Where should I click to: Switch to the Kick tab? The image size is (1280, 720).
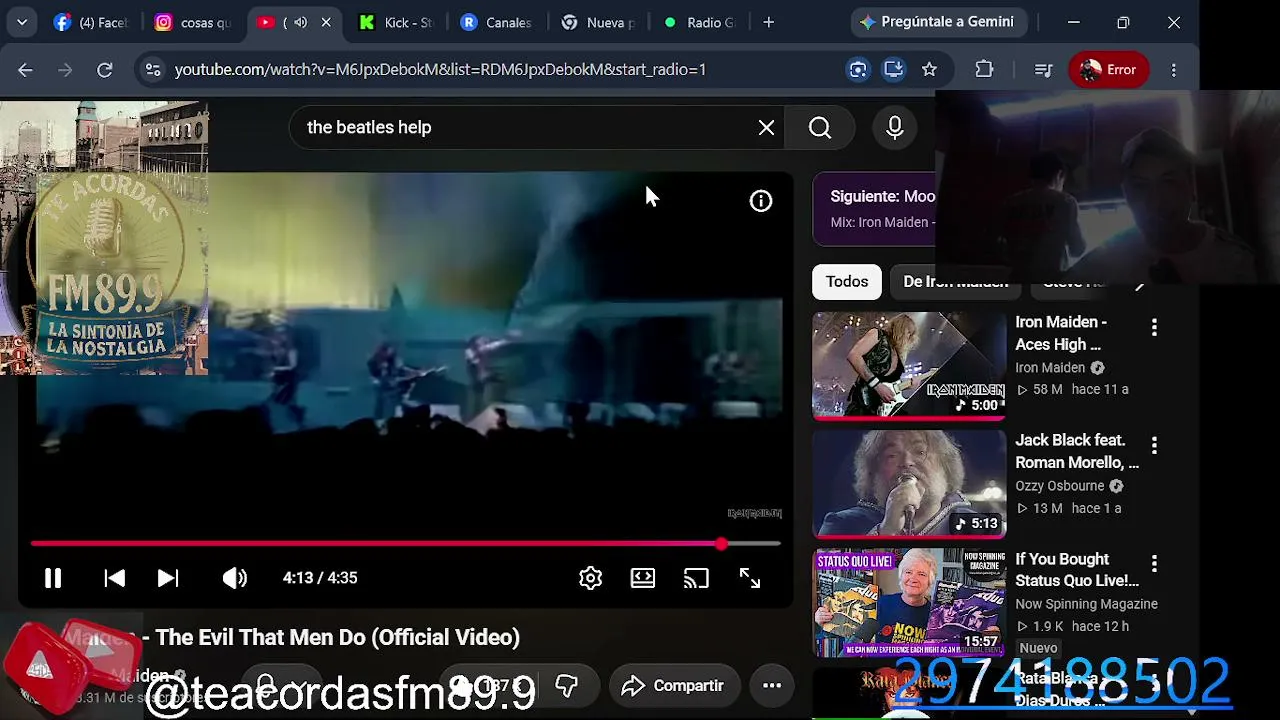(x=395, y=22)
